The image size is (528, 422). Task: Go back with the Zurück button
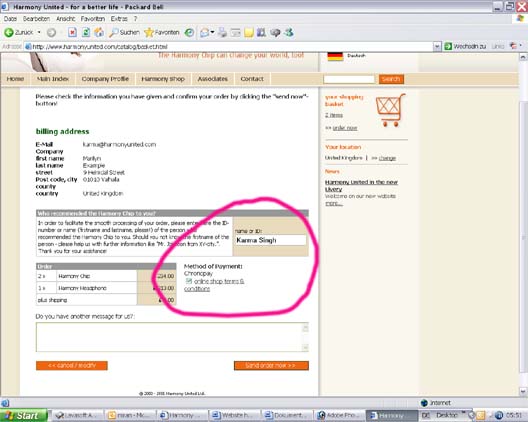pyautogui.click(x=19, y=32)
